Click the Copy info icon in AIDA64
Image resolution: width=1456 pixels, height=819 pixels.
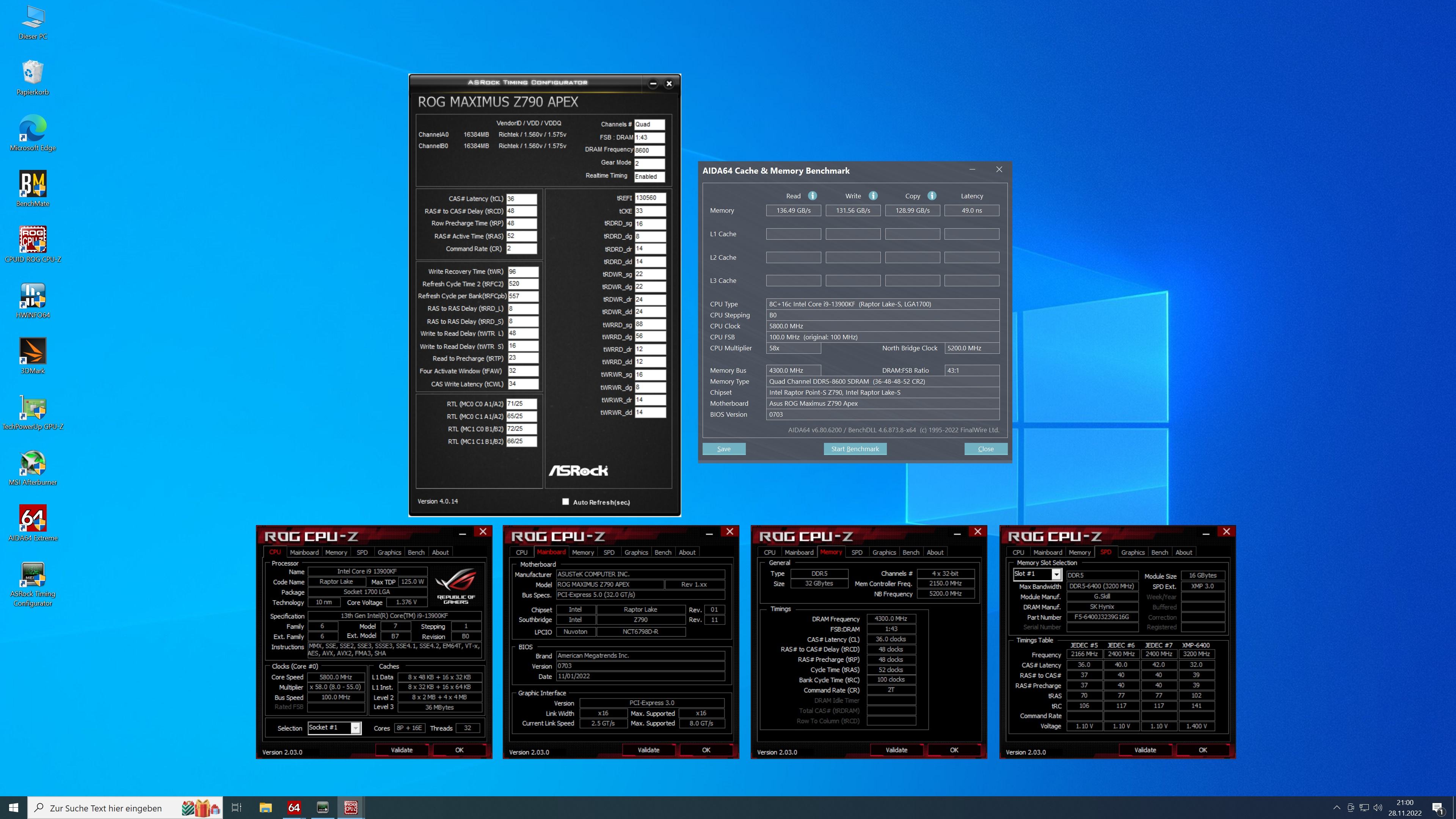pyautogui.click(x=932, y=196)
